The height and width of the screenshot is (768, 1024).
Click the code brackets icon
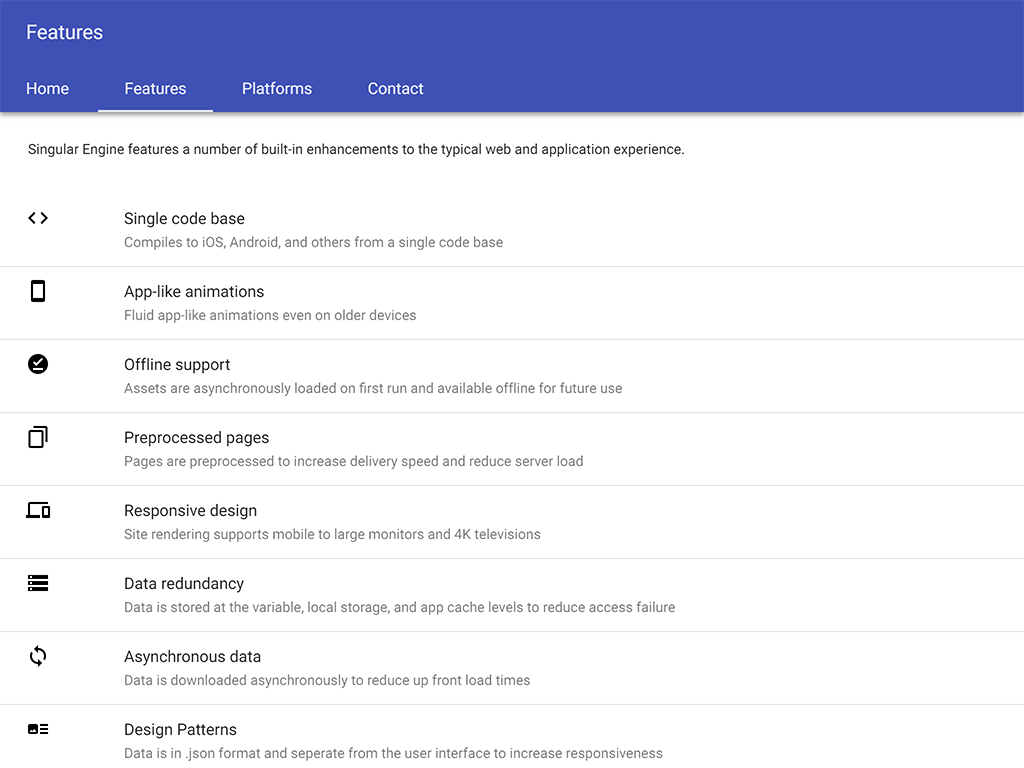tap(38, 218)
